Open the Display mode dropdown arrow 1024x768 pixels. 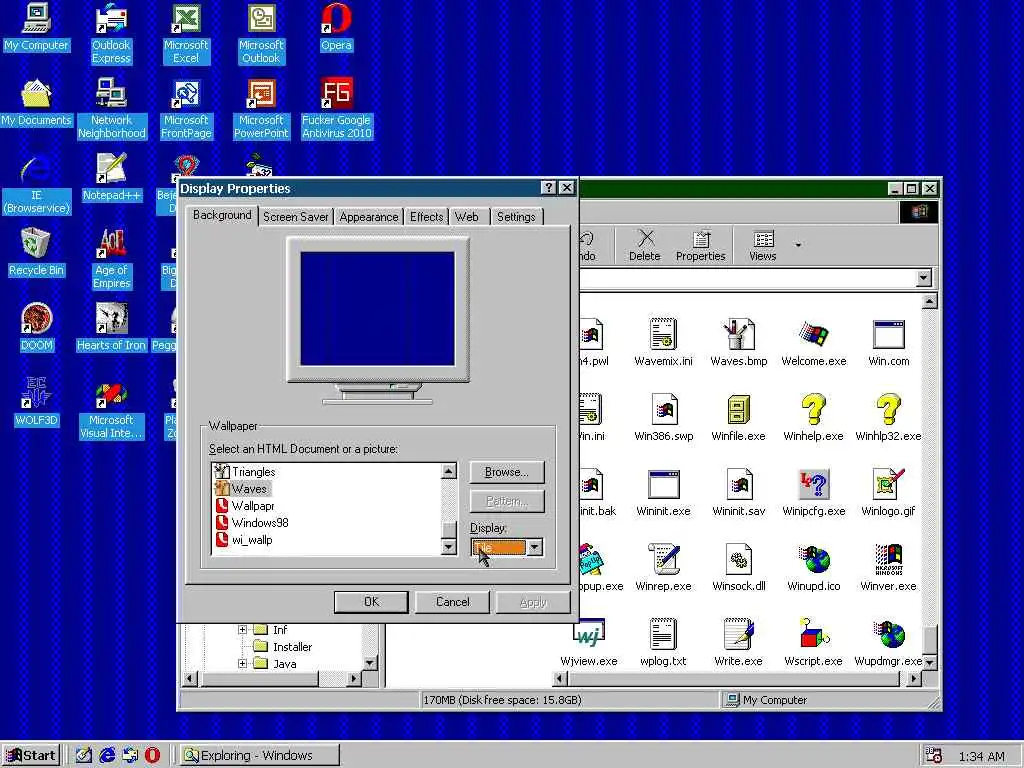click(x=534, y=547)
